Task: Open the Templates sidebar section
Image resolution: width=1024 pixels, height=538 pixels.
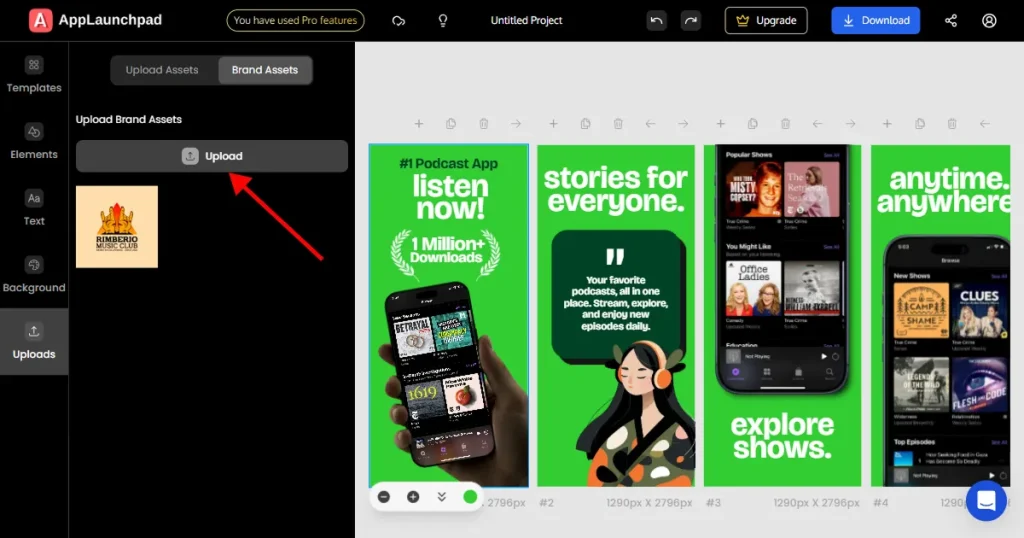Action: tap(34, 75)
